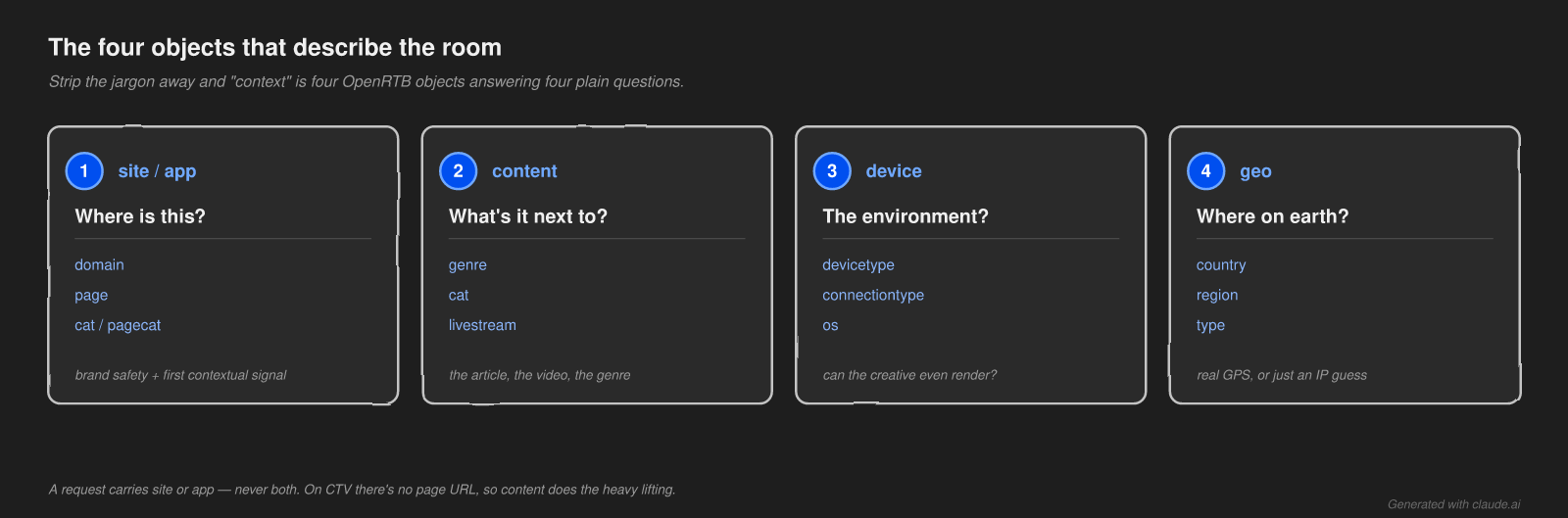Select the 'livestream' field
Screen dimensions: 1568x518
[x=482, y=325]
